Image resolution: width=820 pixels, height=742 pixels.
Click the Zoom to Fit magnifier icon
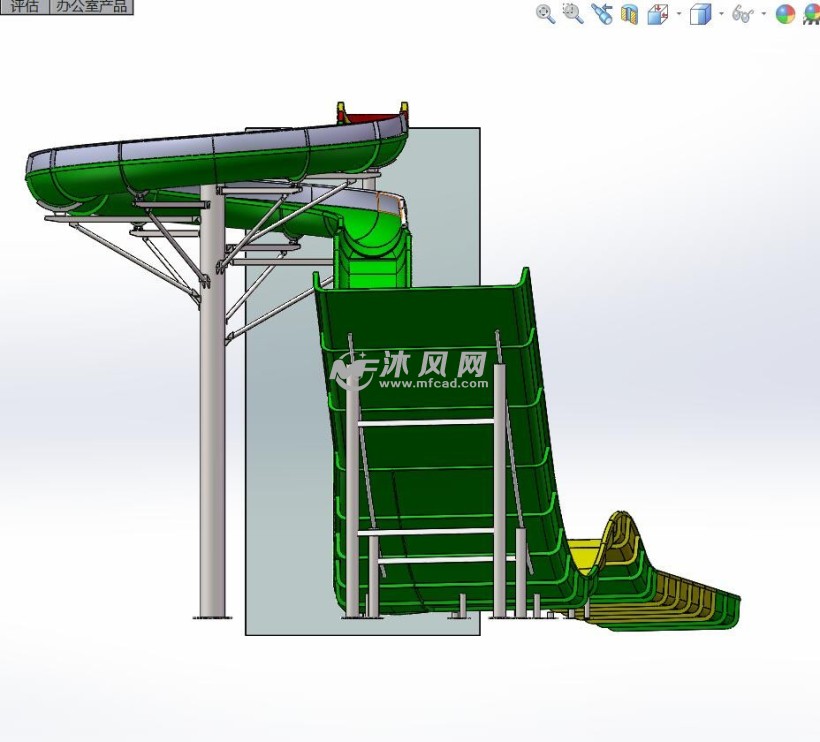[x=545, y=14]
